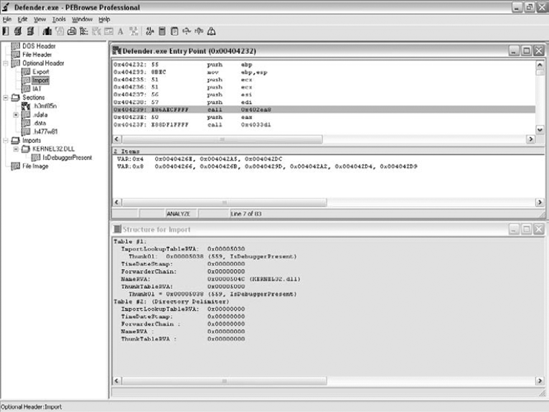Image resolution: width=549 pixels, height=412 pixels.
Task: Open the Window menu
Action: (82, 19)
